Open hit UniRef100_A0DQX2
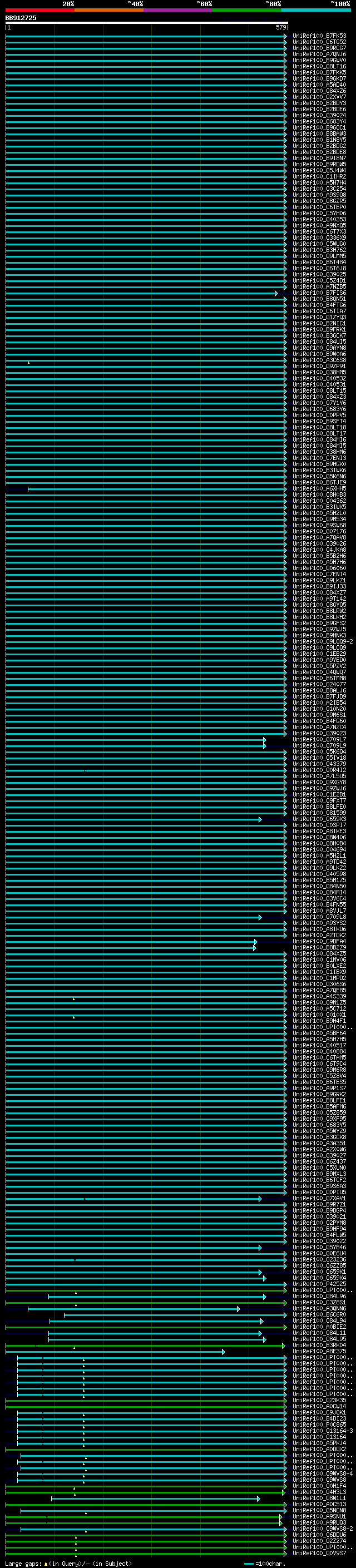356x1568 pixels. point(319,1449)
